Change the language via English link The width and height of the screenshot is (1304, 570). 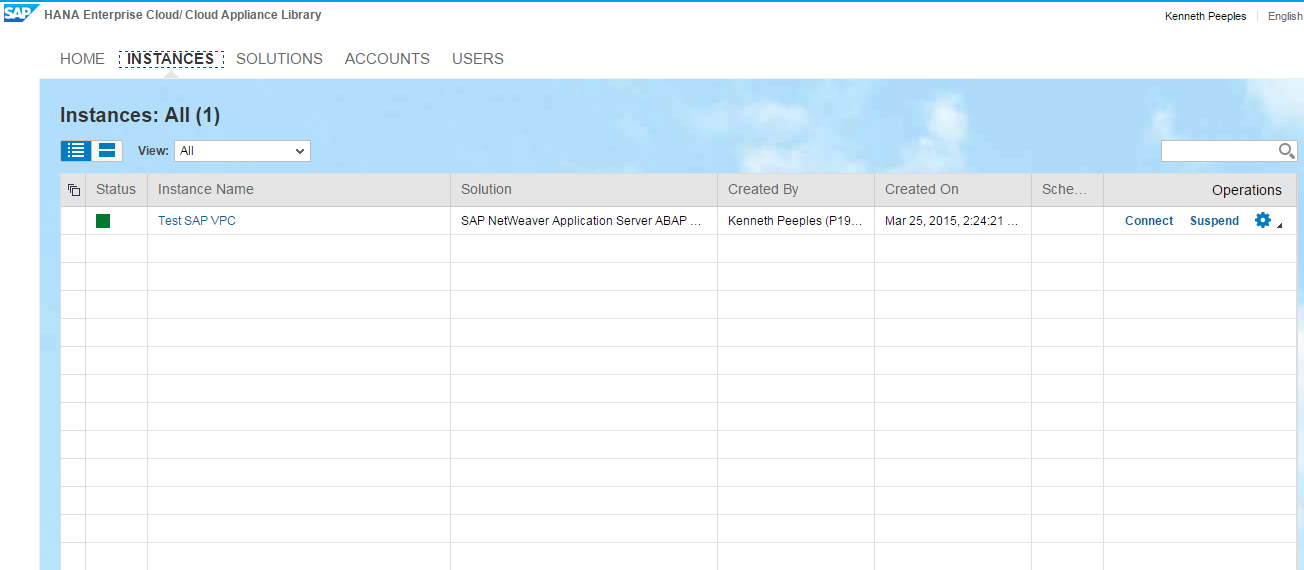(1285, 16)
